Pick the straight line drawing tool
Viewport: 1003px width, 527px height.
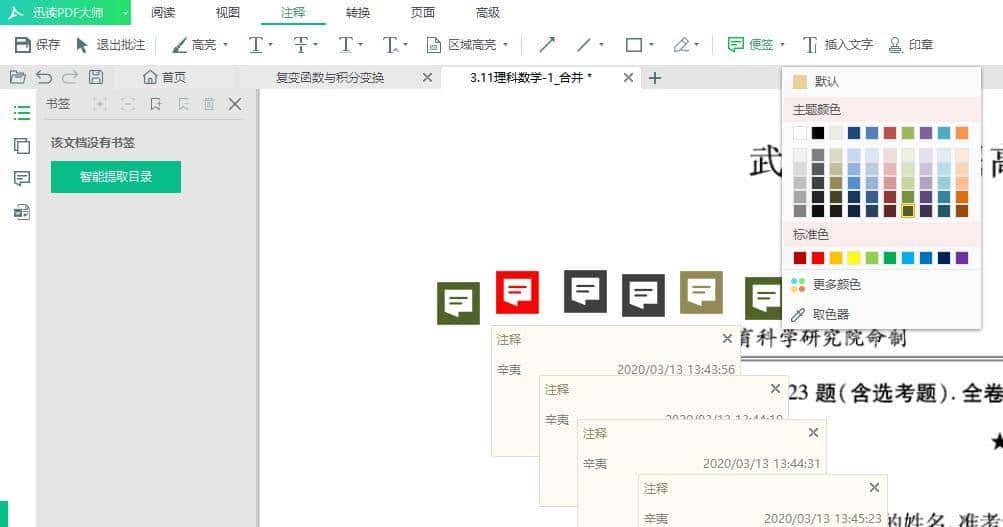pos(583,45)
